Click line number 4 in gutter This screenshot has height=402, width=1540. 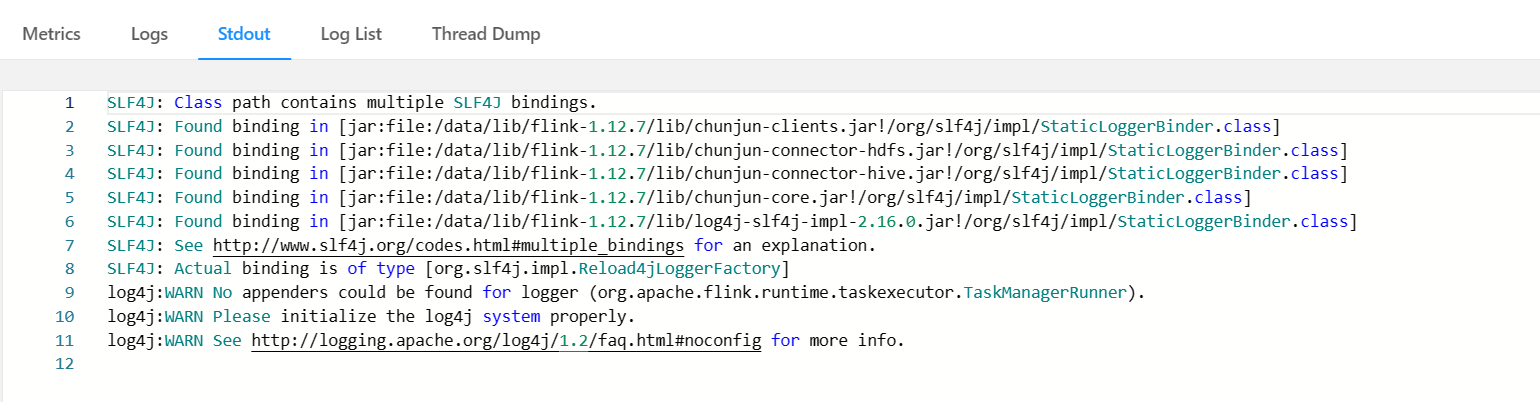(69, 174)
